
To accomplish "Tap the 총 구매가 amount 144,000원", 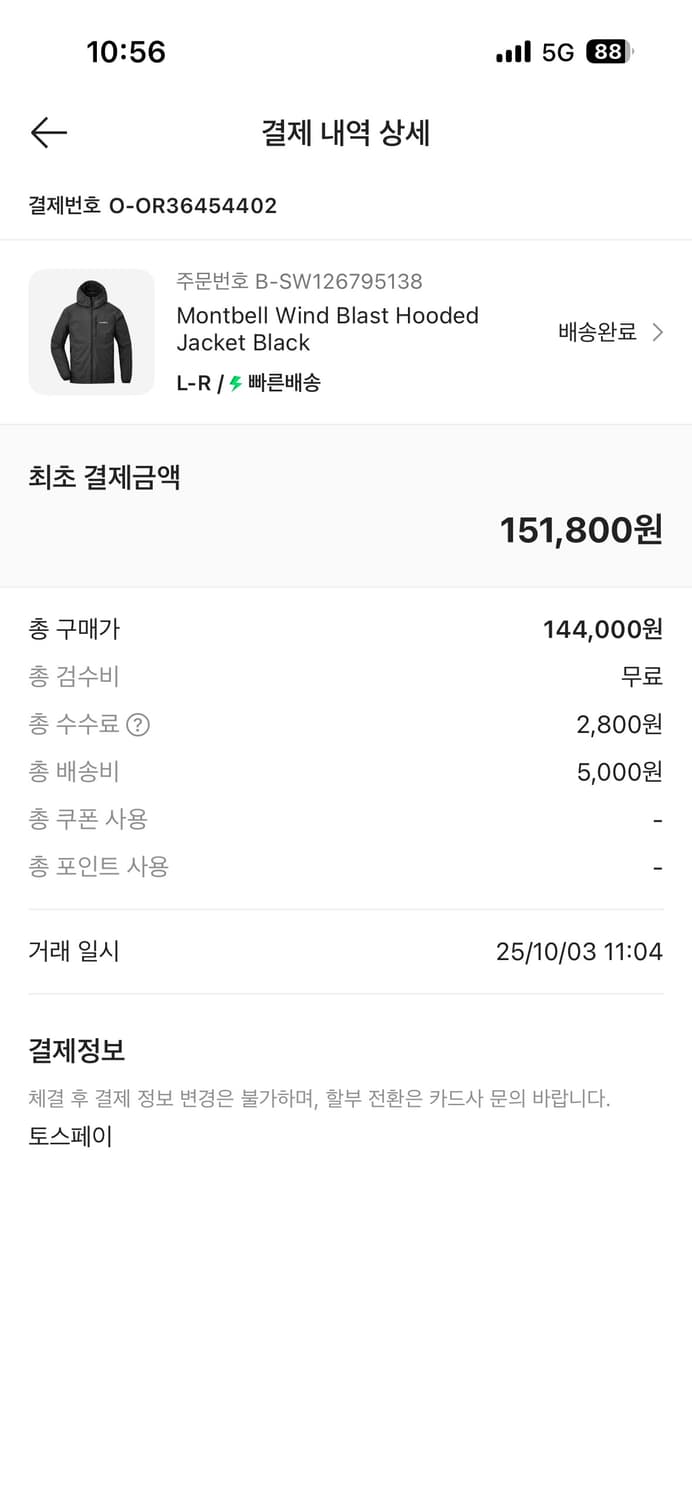I will 602,629.
